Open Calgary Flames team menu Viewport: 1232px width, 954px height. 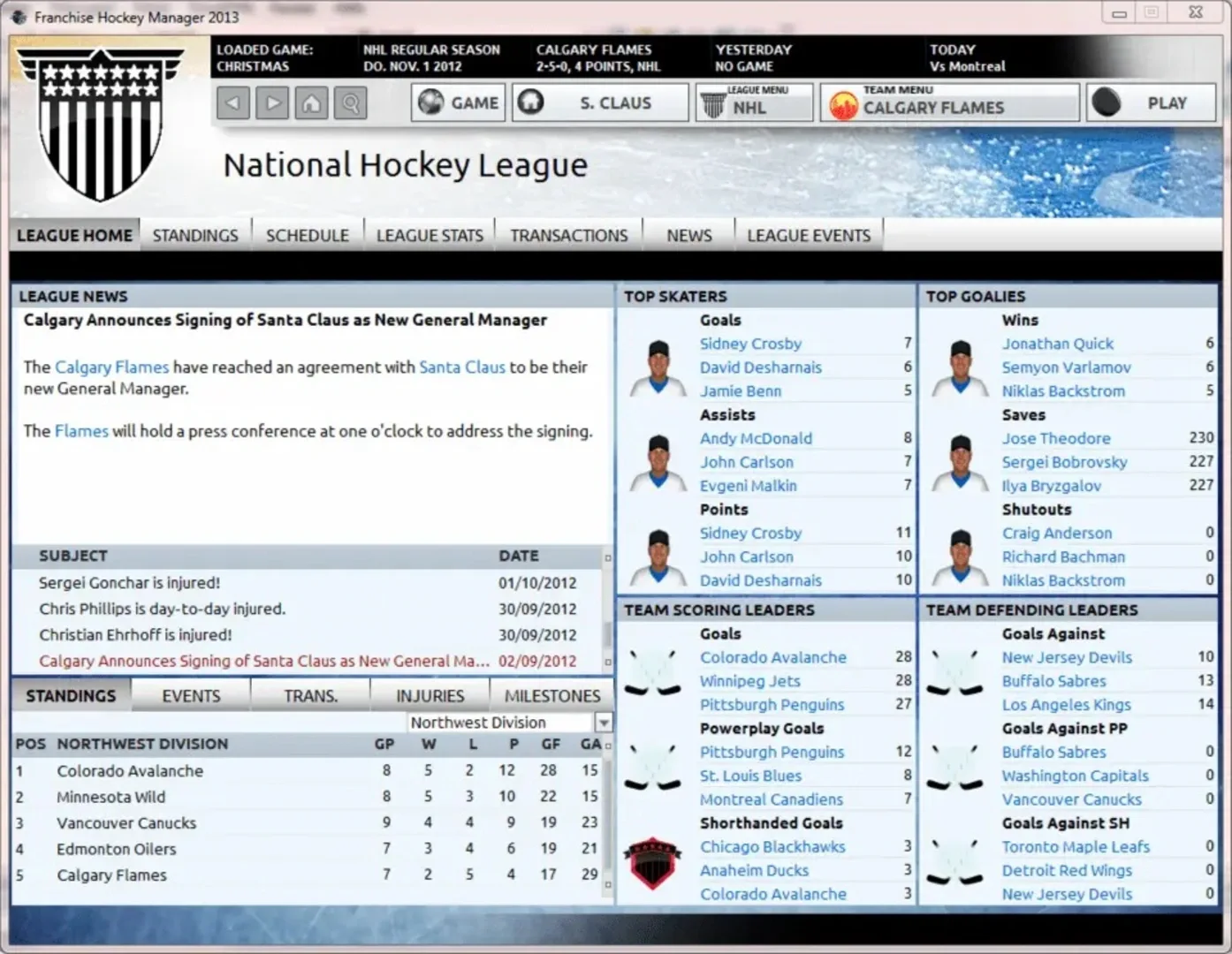coord(949,104)
